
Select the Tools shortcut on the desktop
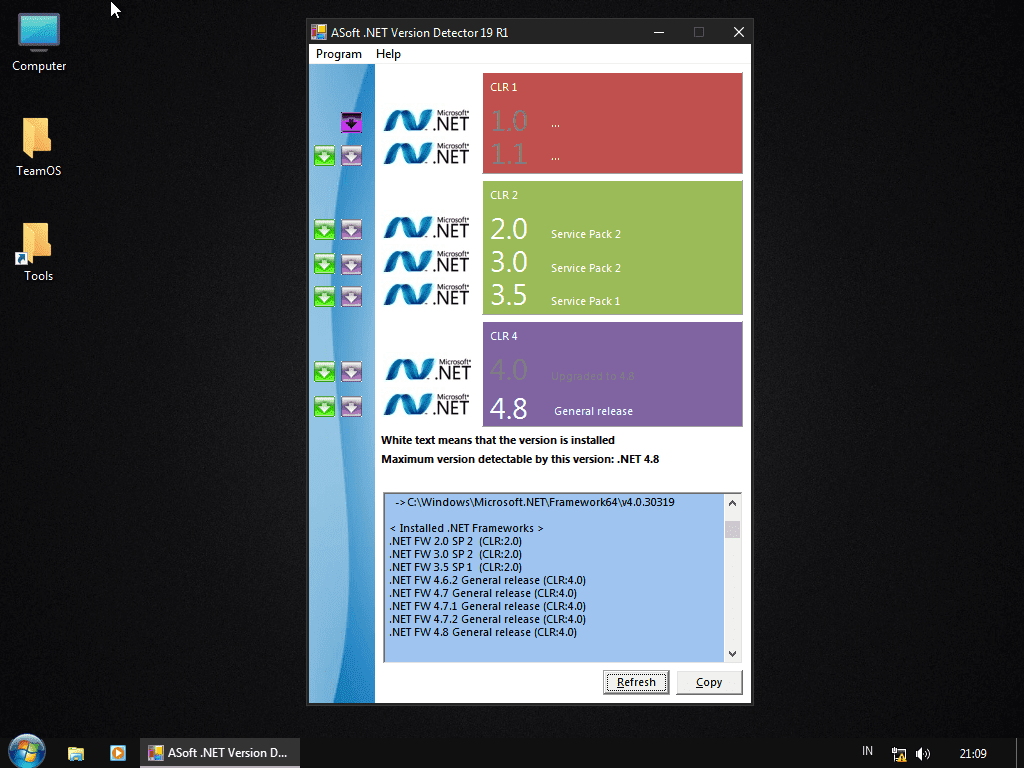point(38,253)
